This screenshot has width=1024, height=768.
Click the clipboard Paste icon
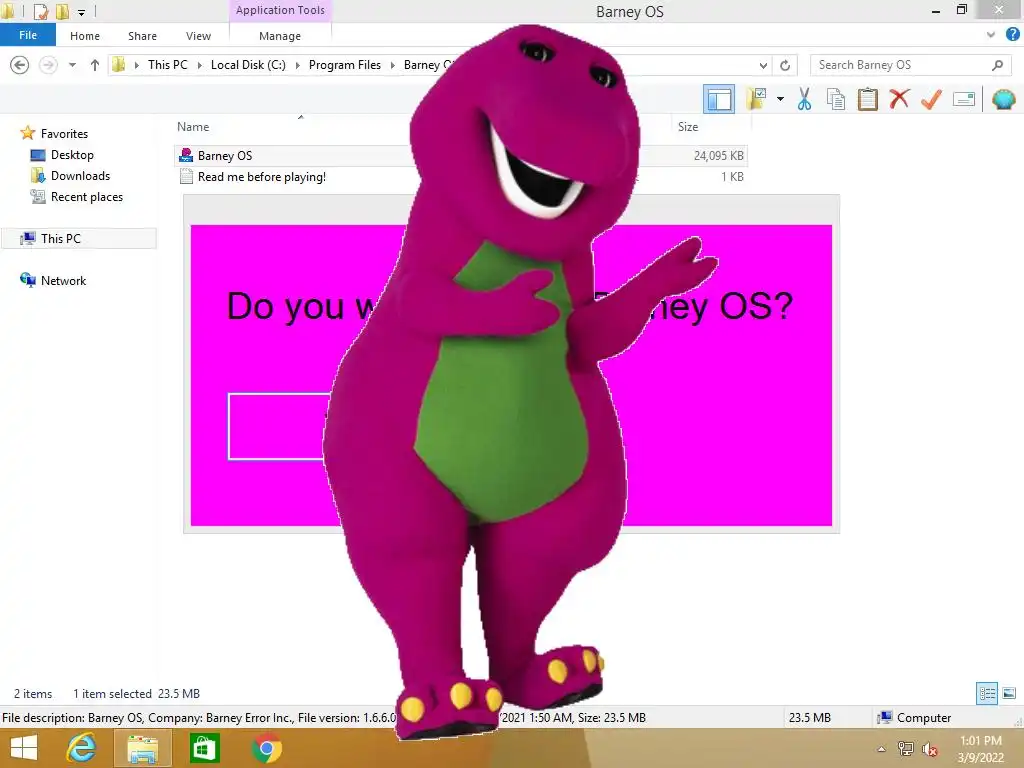tap(867, 99)
